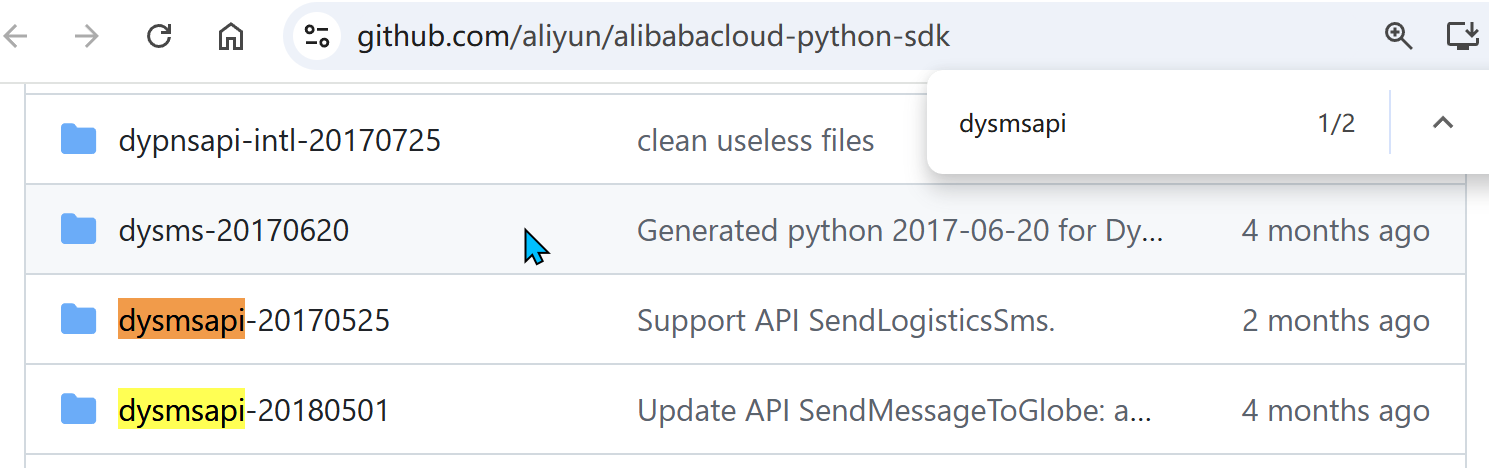Click the install app icon
The image size is (1489, 468).
click(1463, 37)
